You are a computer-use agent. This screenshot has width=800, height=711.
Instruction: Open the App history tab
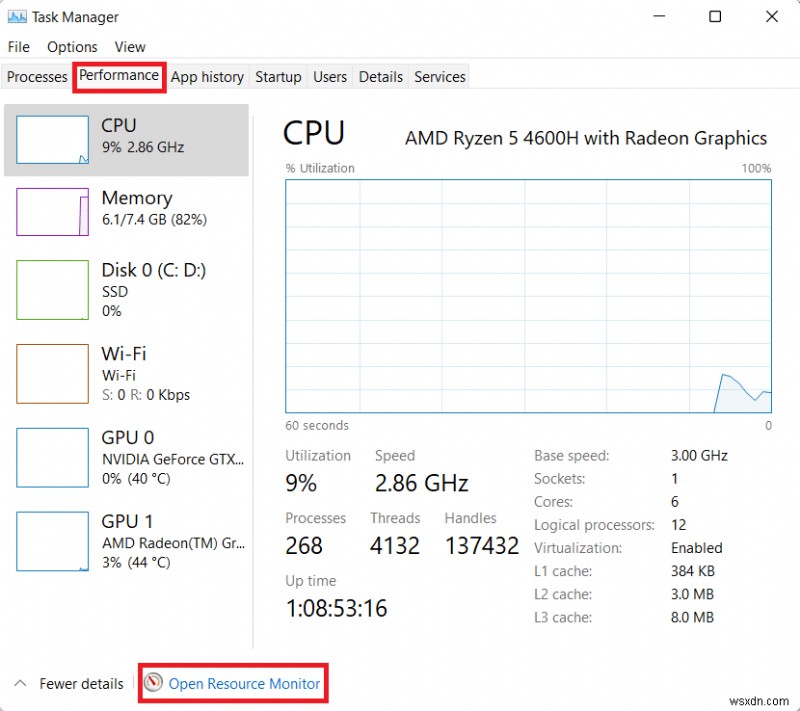pos(207,76)
